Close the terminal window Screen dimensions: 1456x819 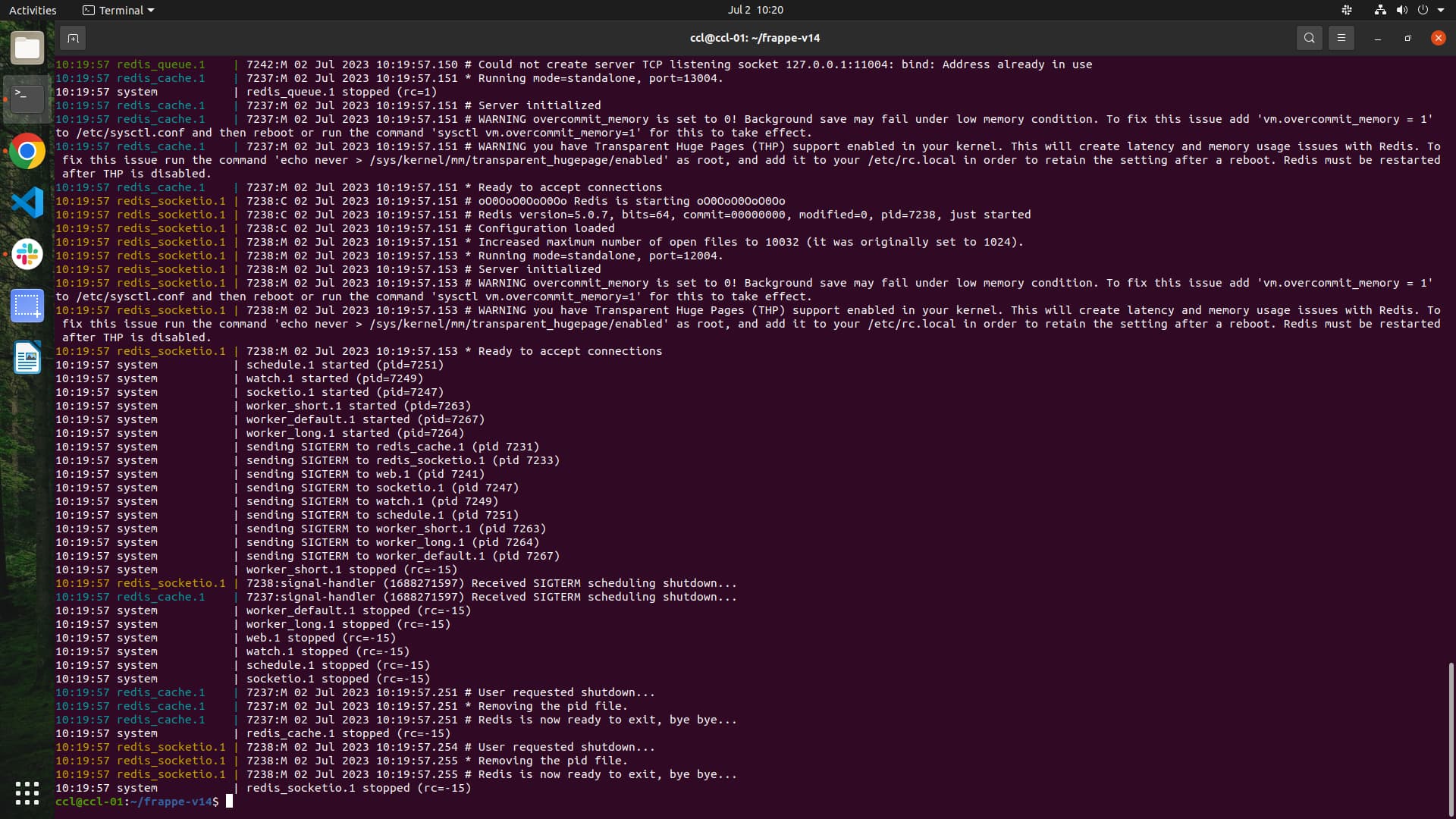(x=1438, y=38)
